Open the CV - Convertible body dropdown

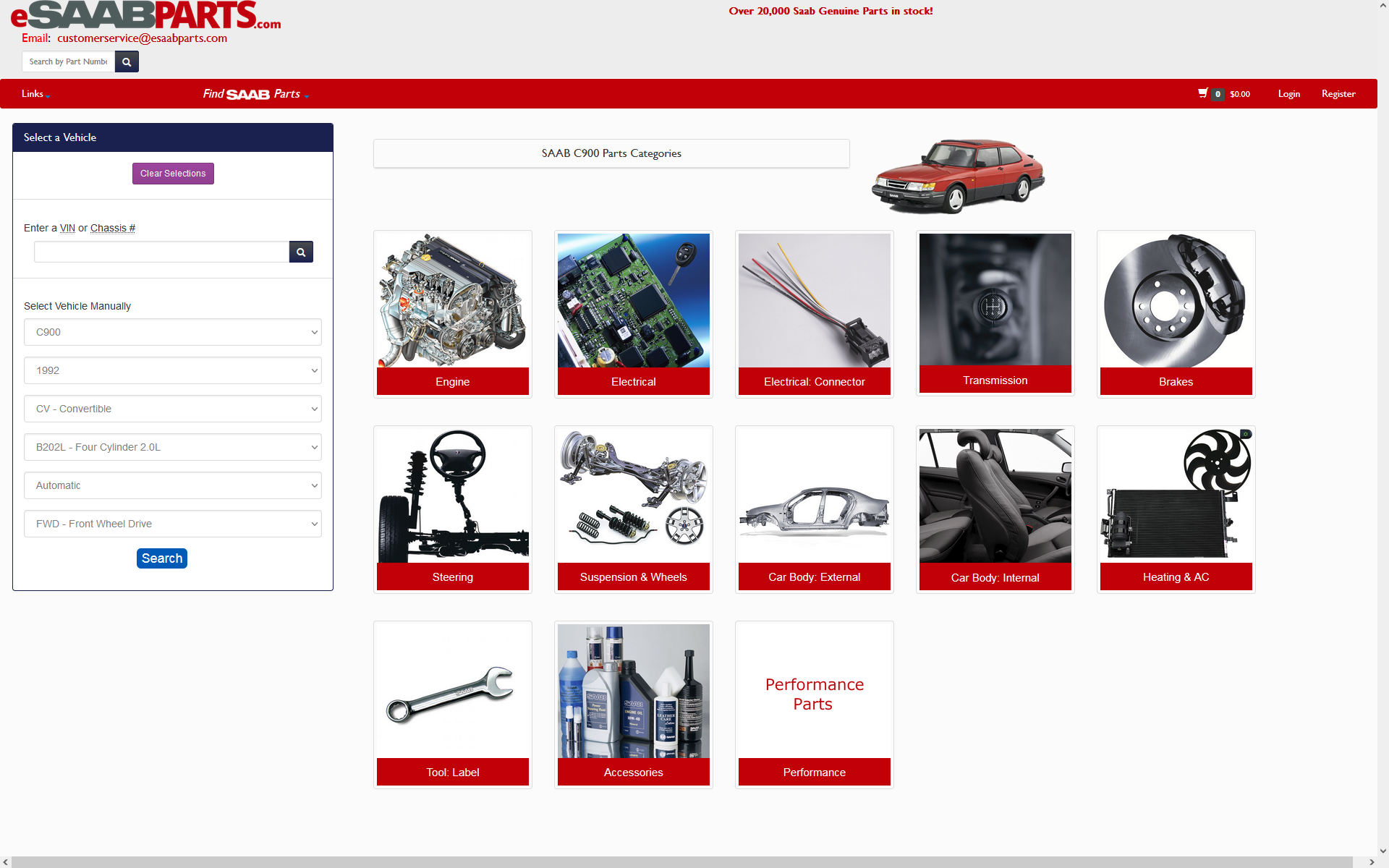(173, 409)
